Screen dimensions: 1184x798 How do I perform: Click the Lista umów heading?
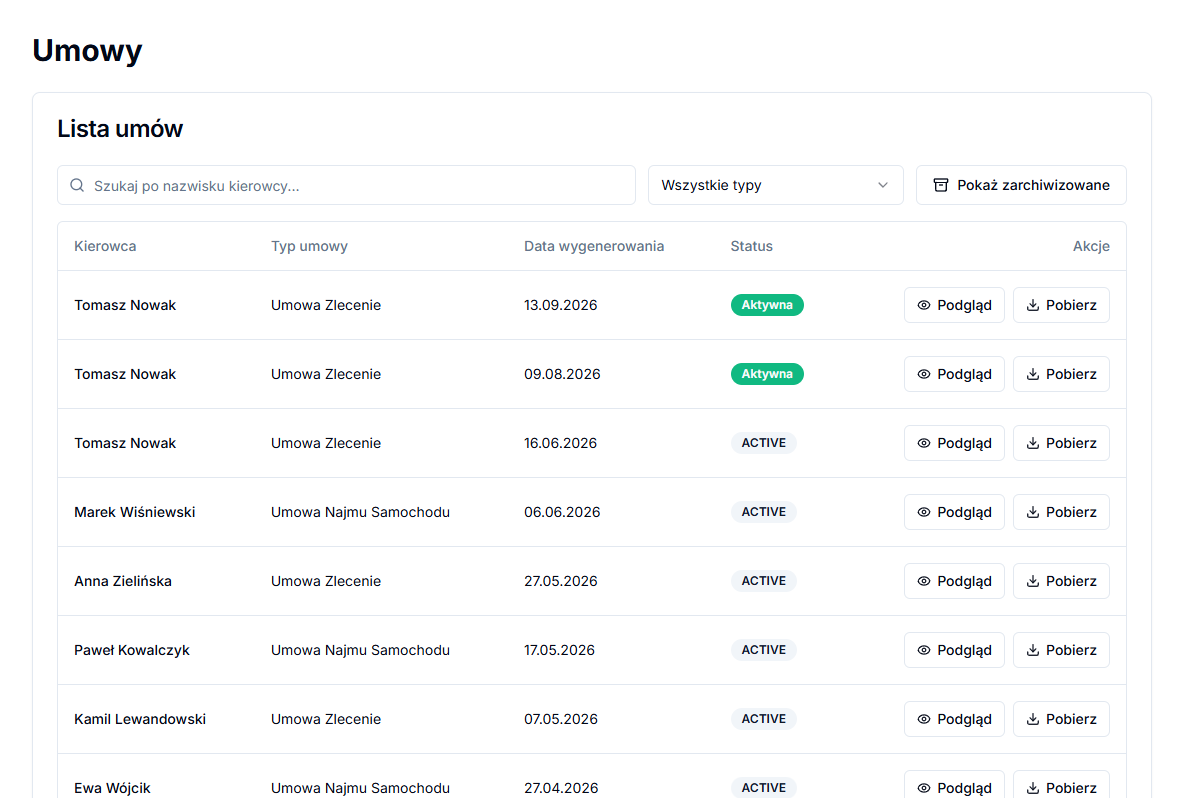point(120,129)
